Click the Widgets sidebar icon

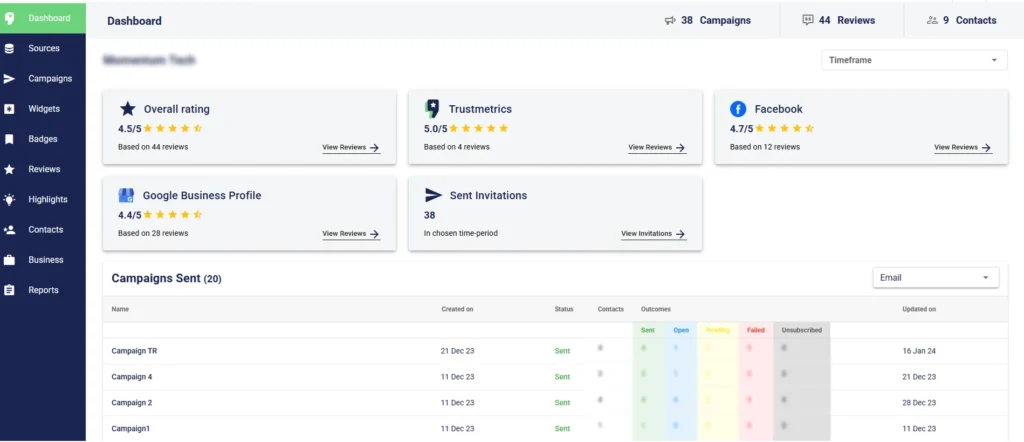click(9, 109)
